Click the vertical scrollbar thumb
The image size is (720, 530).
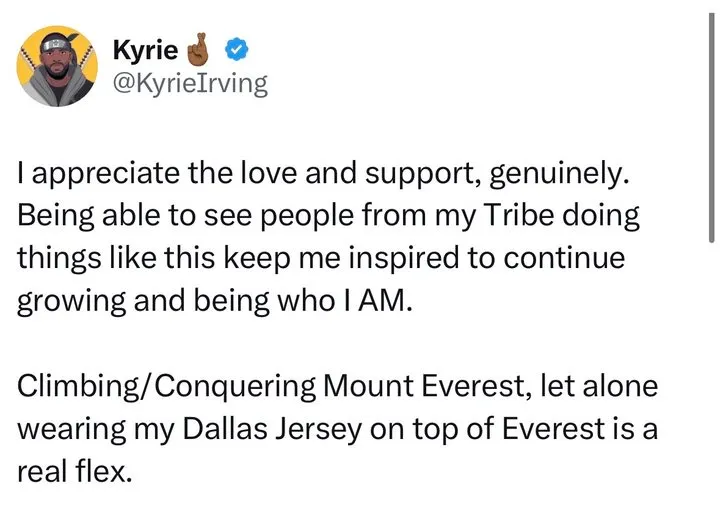[x=711, y=128]
